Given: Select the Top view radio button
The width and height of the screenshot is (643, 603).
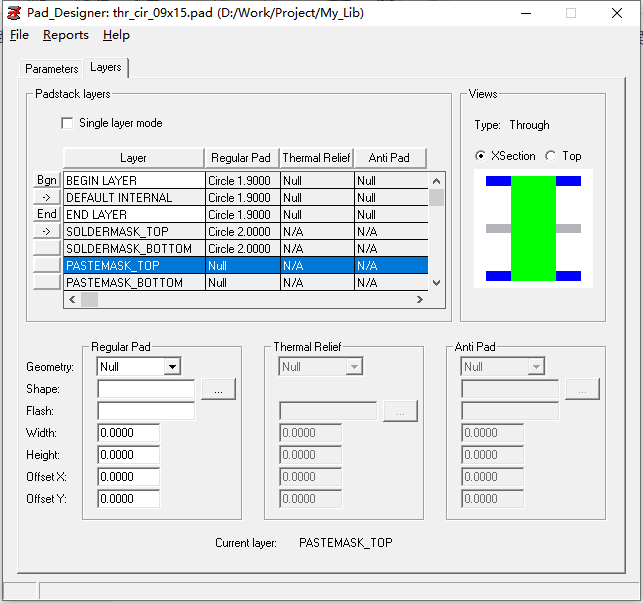Looking at the screenshot, I should tap(551, 156).
